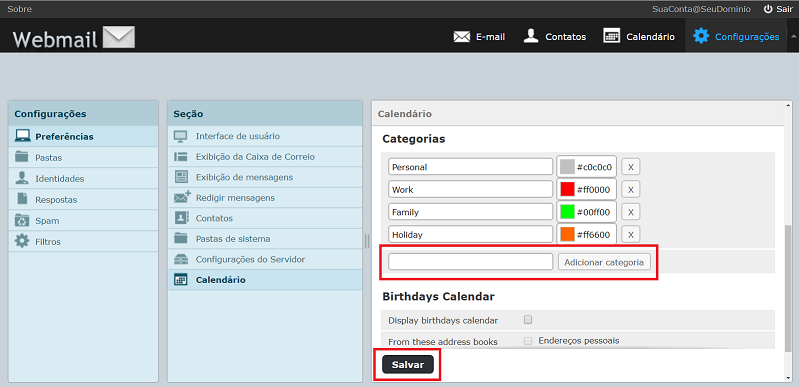
Task: Click Calendário section calendar icon
Action: point(181,279)
